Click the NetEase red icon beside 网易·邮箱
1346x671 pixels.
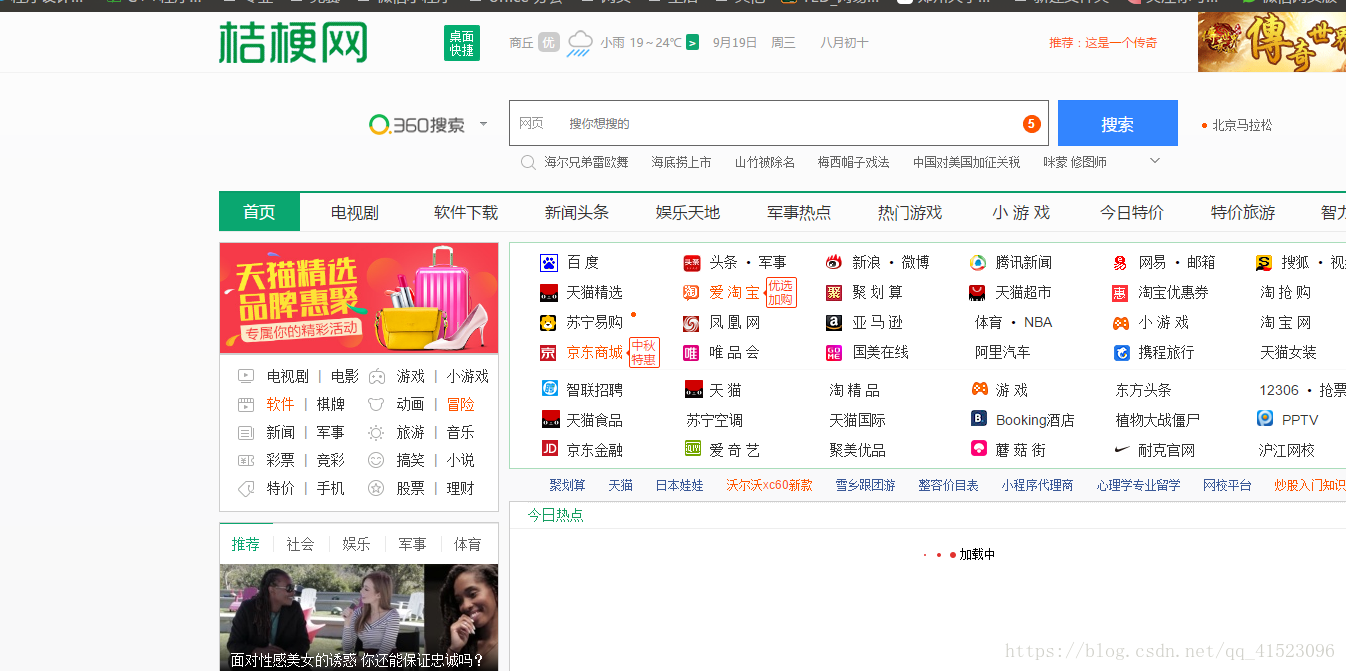(1120, 263)
